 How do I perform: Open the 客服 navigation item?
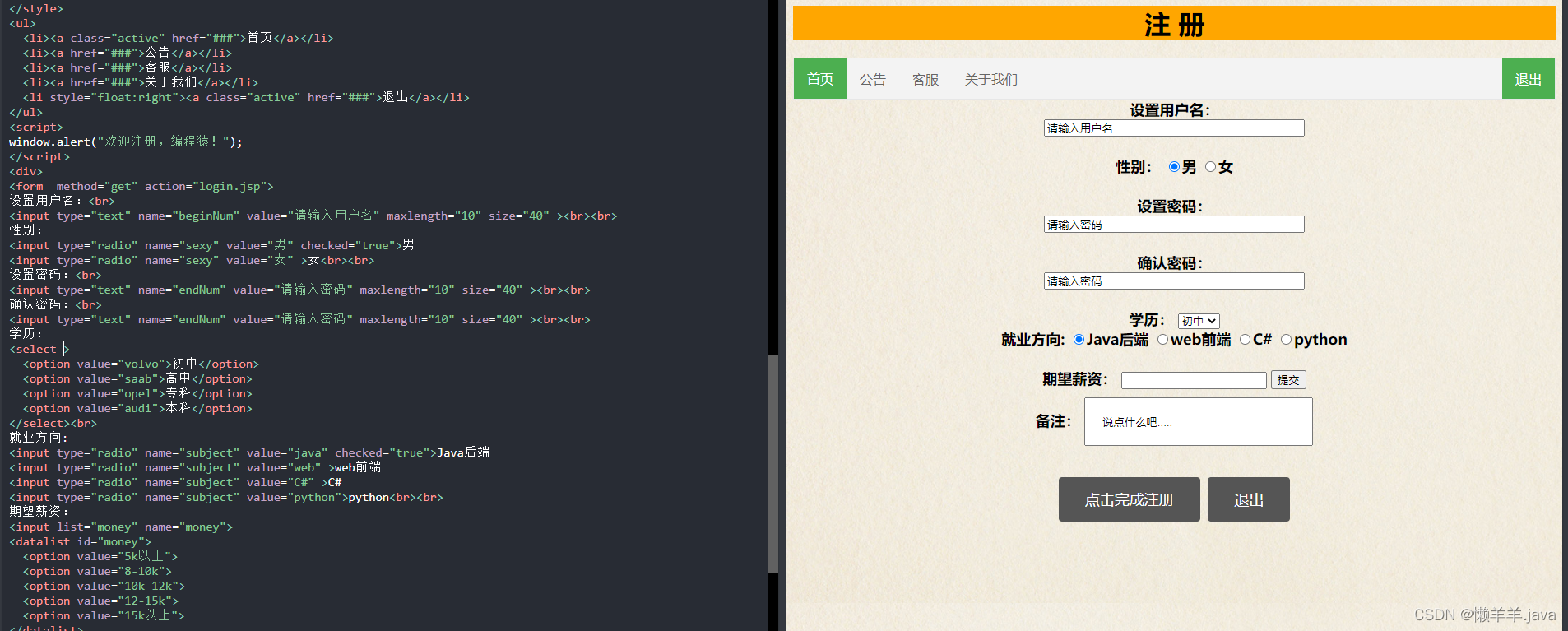click(925, 79)
